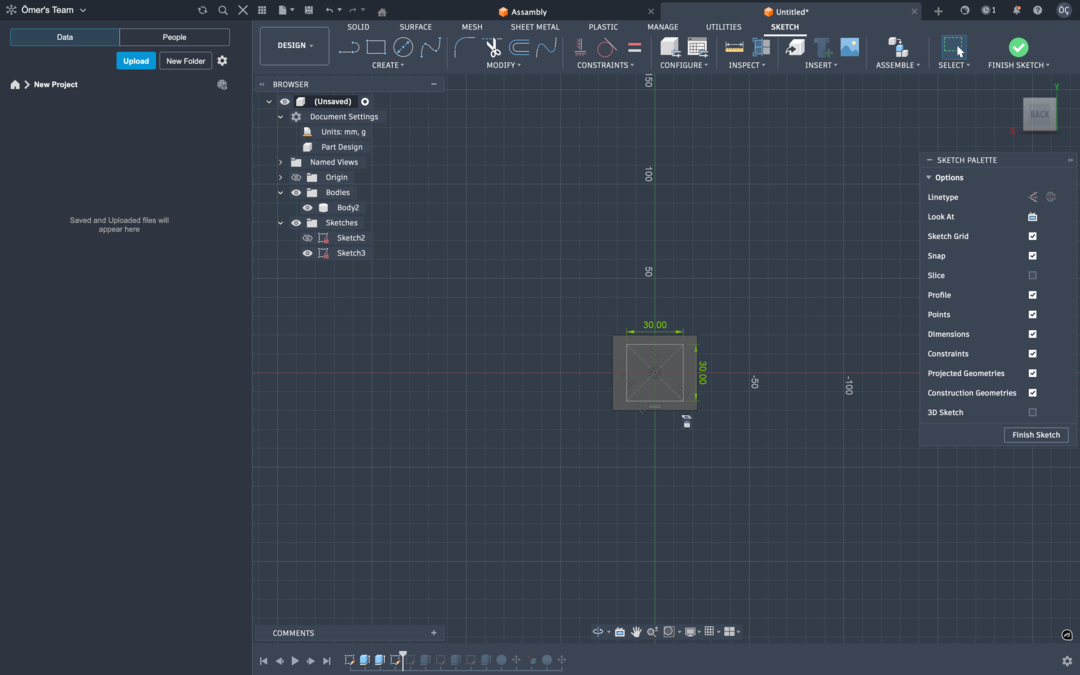Select the Pan hand tool
Viewport: 1080px width, 675px height.
(636, 632)
